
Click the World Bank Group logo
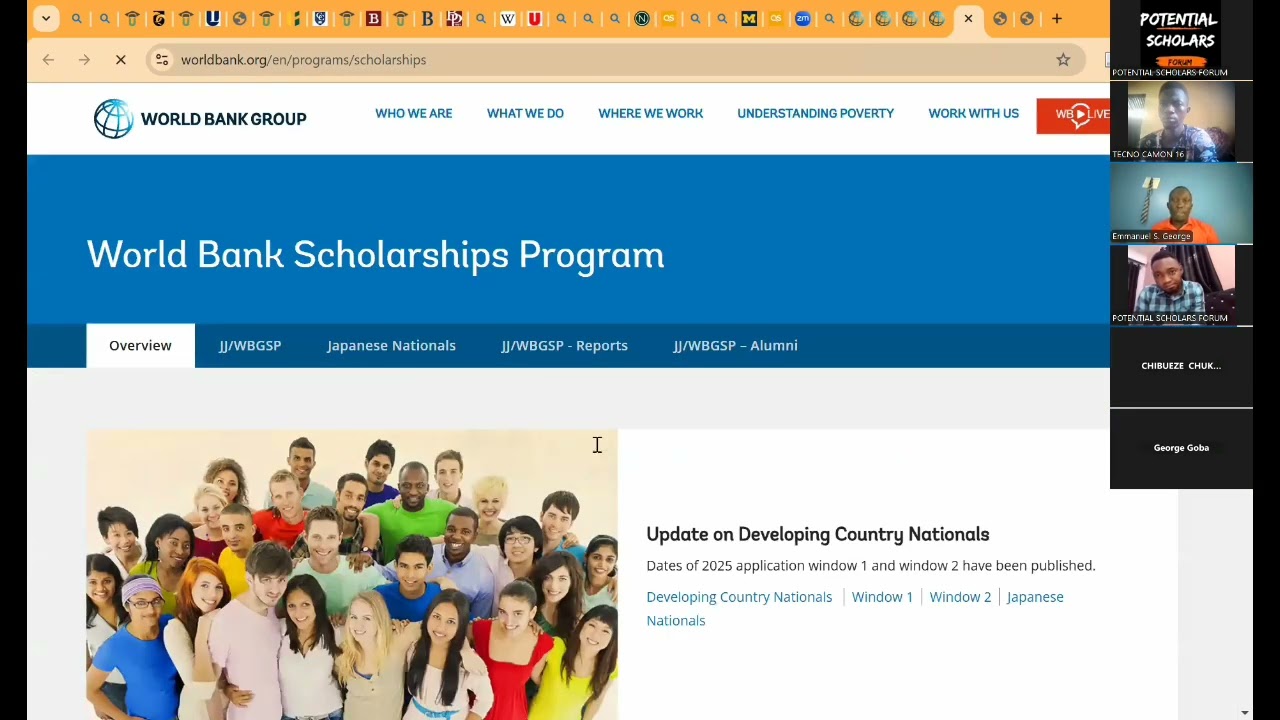pyautogui.click(x=200, y=119)
